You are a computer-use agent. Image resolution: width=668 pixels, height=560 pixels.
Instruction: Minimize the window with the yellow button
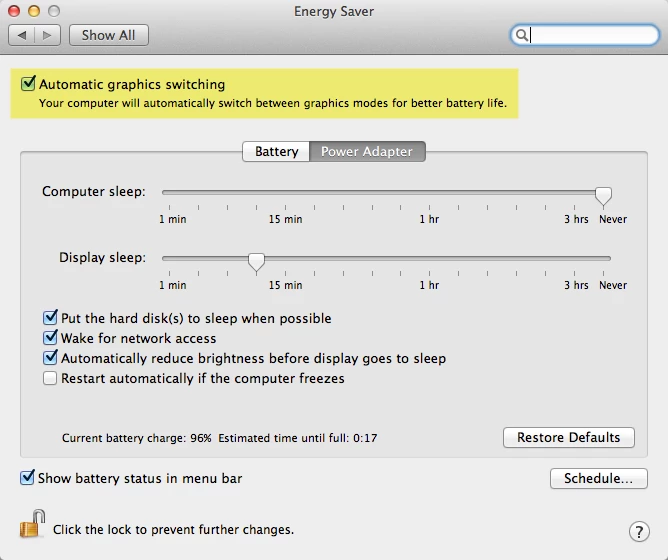tap(34, 11)
